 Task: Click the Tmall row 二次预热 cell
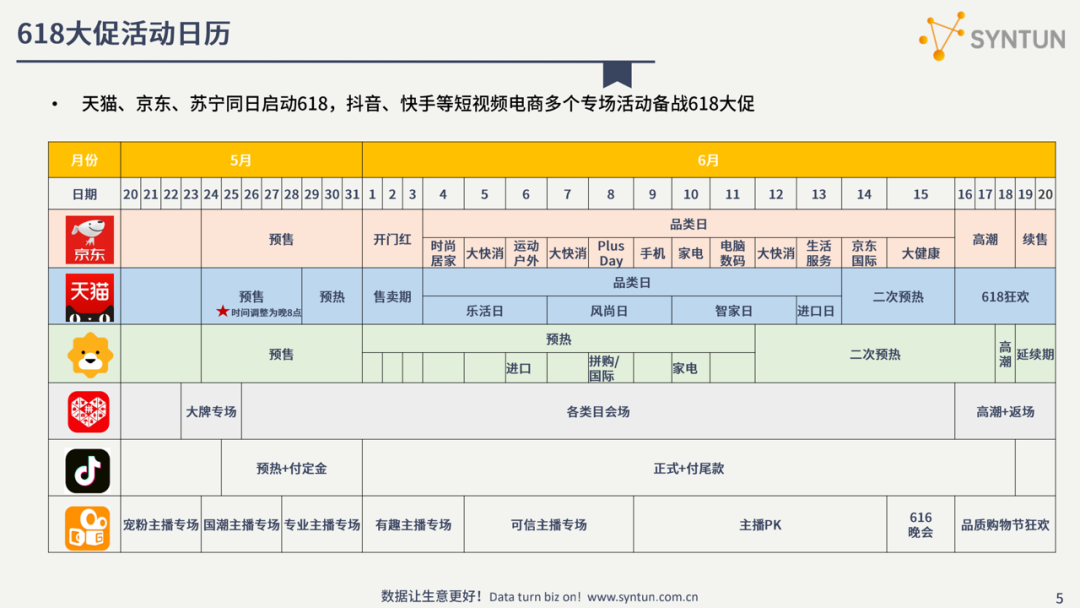(898, 296)
